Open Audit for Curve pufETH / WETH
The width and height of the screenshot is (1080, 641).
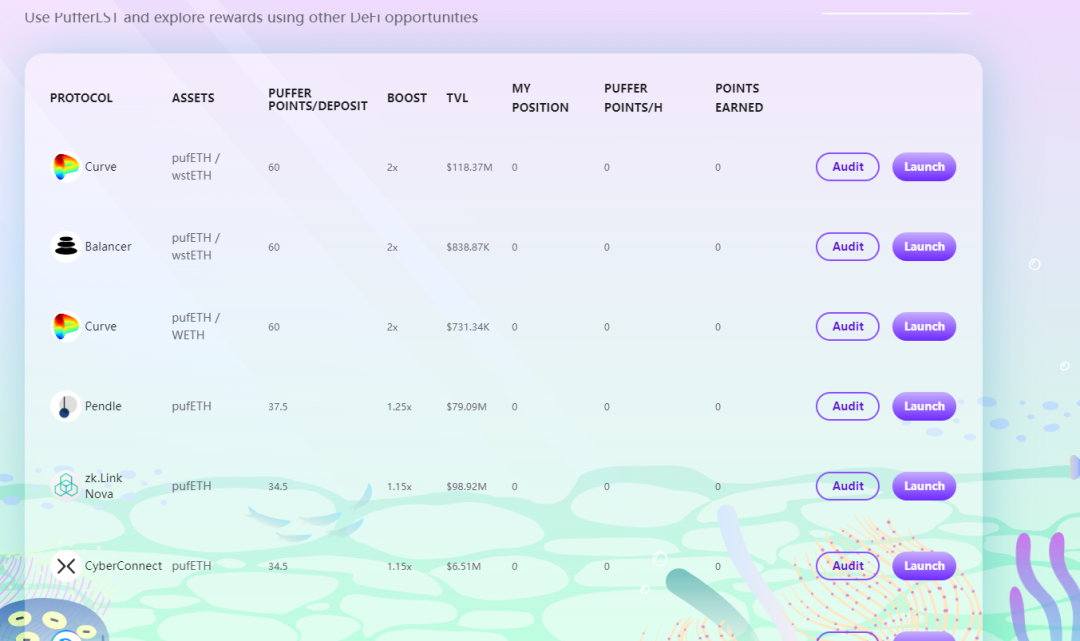click(847, 326)
